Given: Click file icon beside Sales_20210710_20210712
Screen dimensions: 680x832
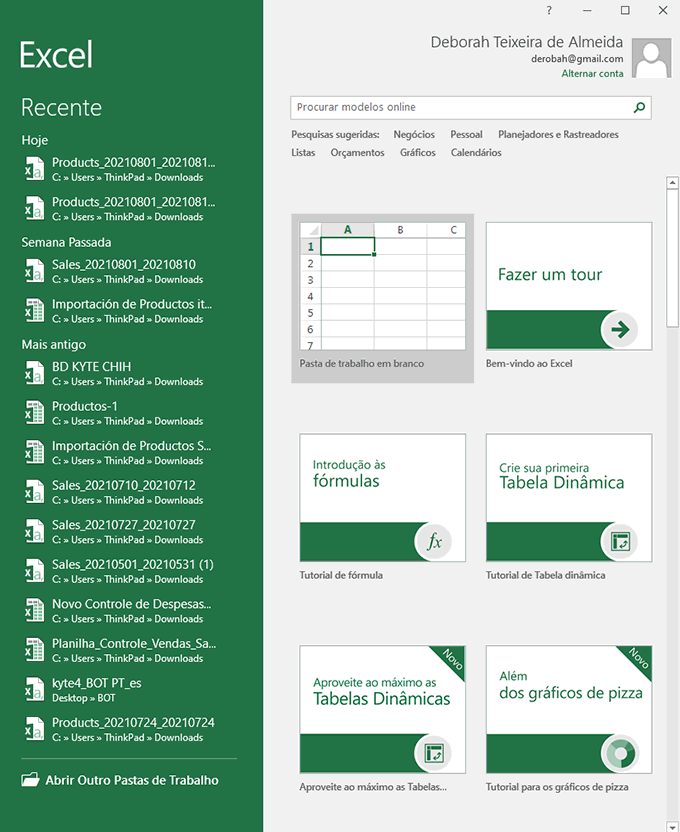Looking at the screenshot, I should (x=34, y=492).
